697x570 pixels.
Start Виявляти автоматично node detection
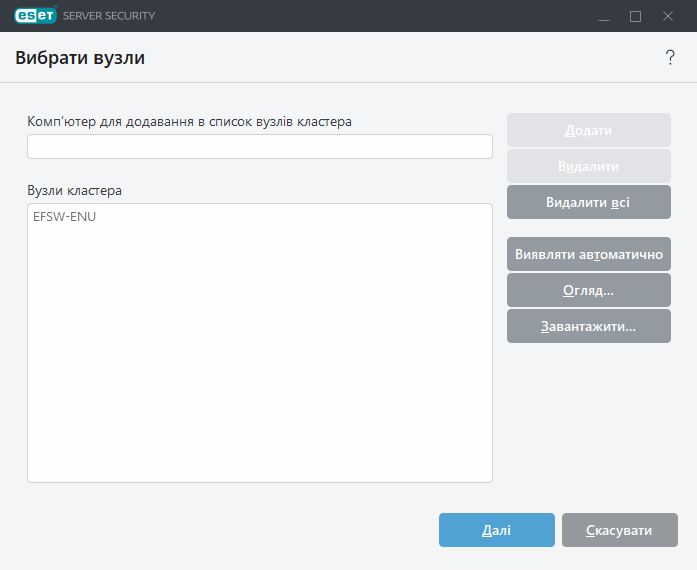588,254
